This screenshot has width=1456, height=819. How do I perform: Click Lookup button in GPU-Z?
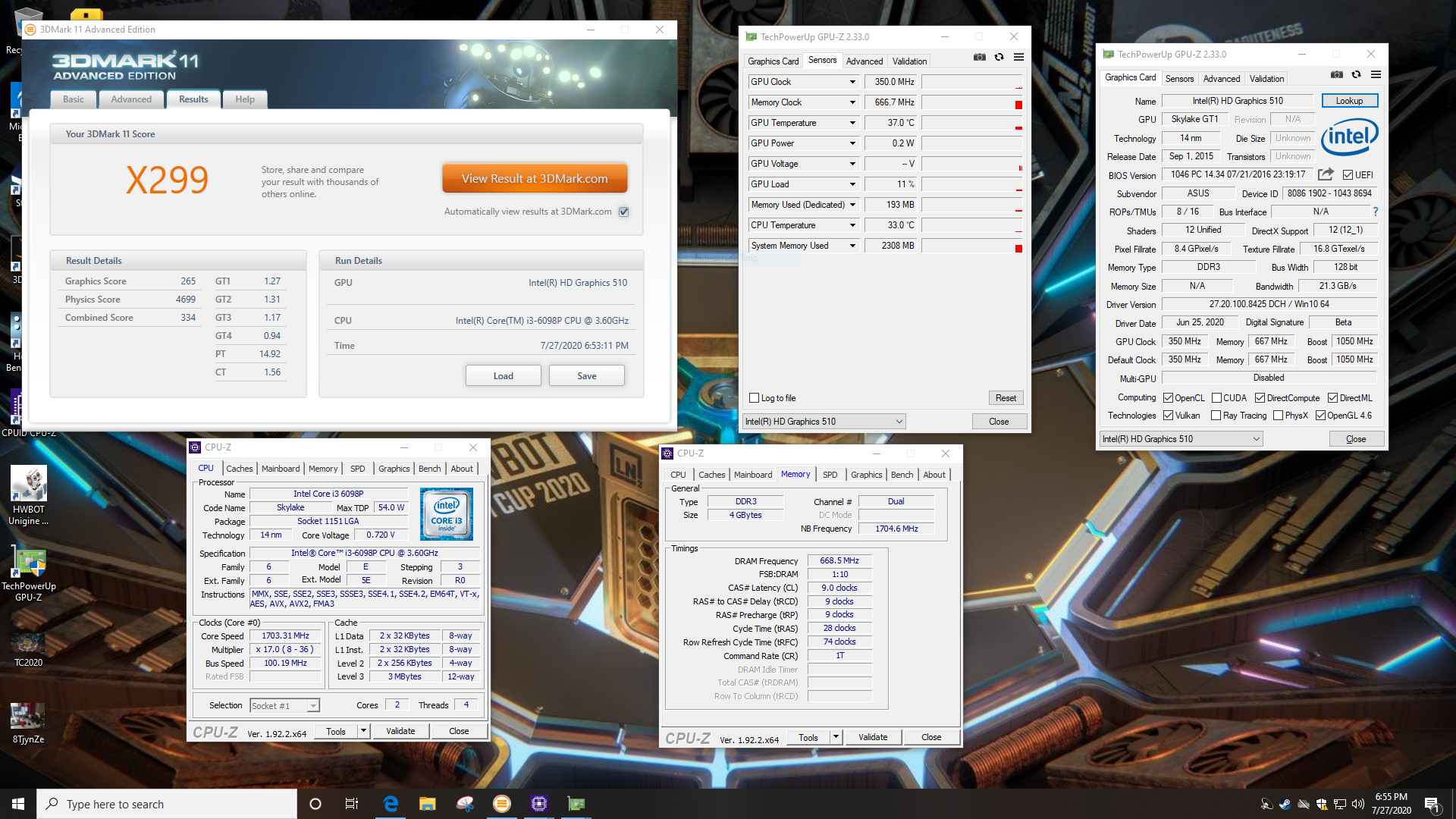1349,101
